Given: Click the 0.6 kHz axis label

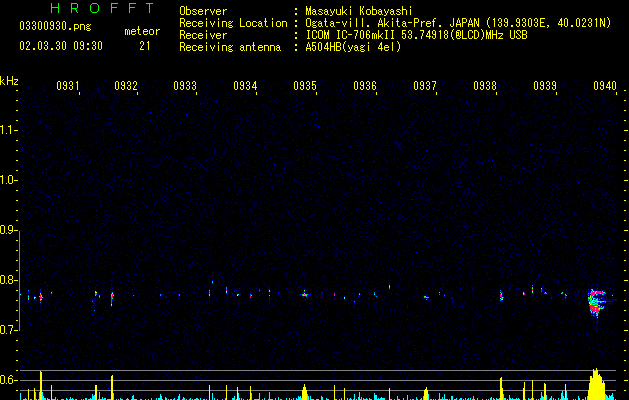Looking at the screenshot, I should (x=8, y=380).
